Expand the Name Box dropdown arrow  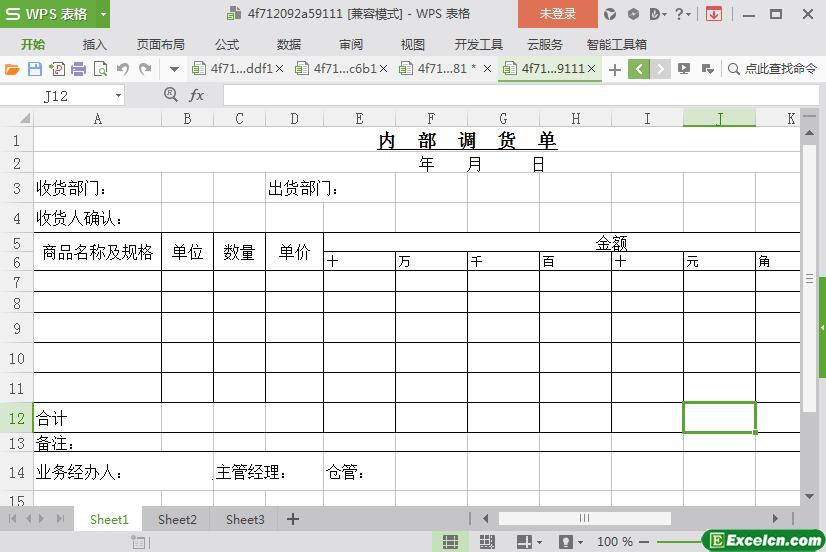pos(118,95)
